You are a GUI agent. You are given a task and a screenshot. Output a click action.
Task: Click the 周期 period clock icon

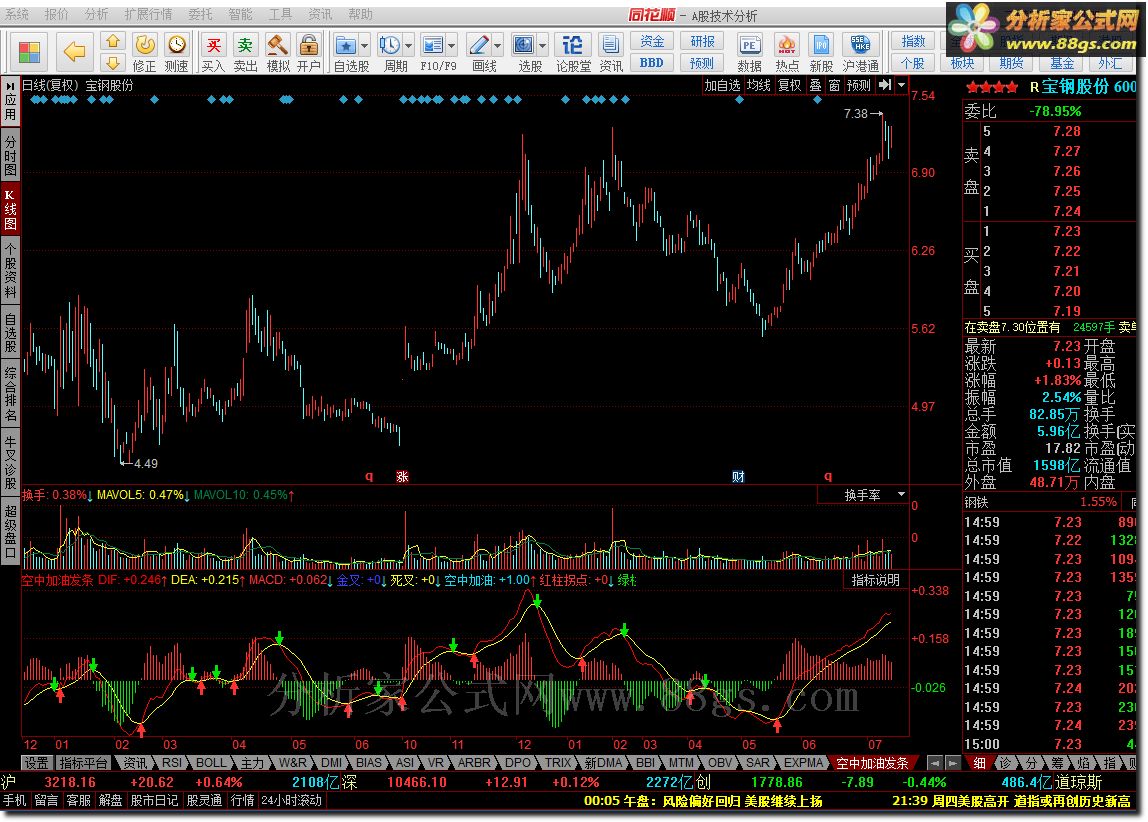coord(390,45)
